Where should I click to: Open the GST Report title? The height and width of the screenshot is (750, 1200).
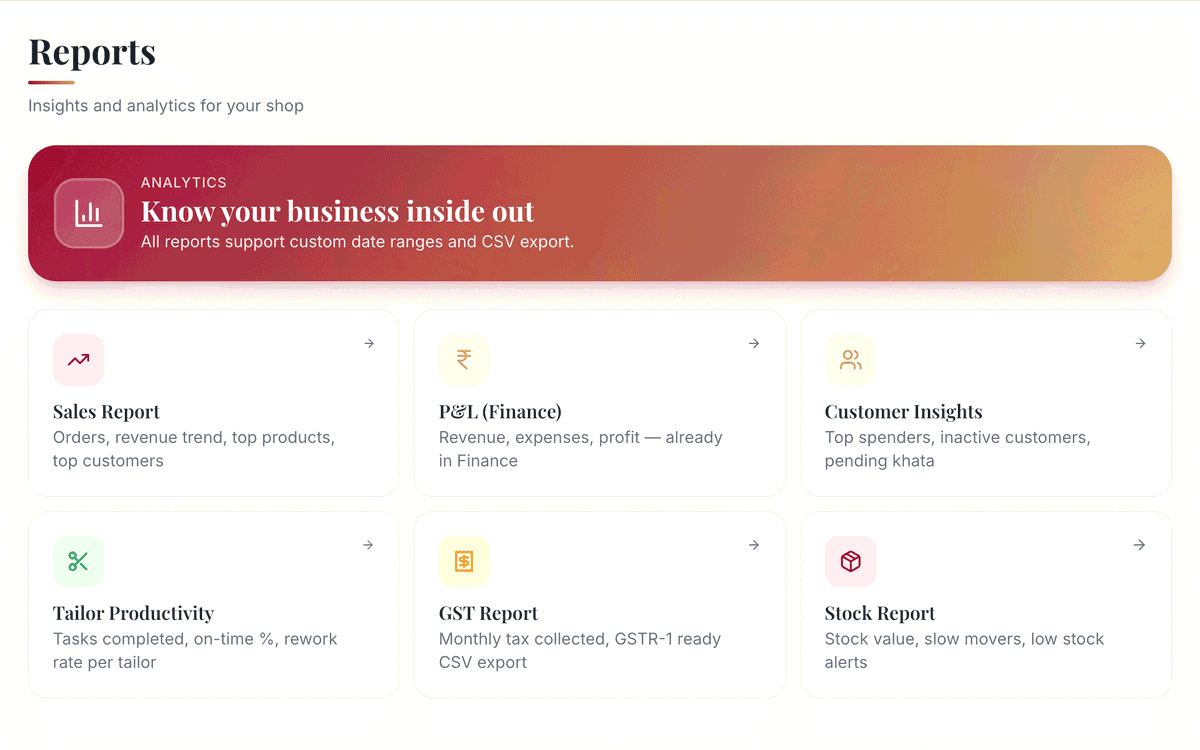tap(488, 613)
